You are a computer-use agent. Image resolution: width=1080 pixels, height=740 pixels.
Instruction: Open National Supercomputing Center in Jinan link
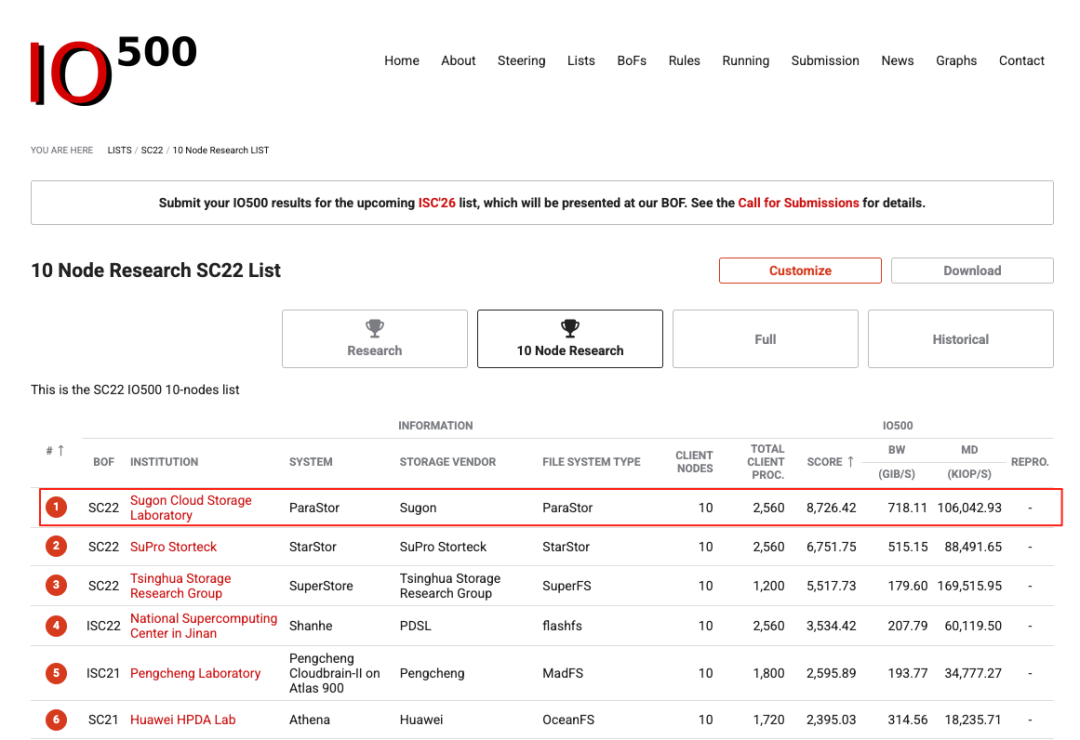coord(203,626)
